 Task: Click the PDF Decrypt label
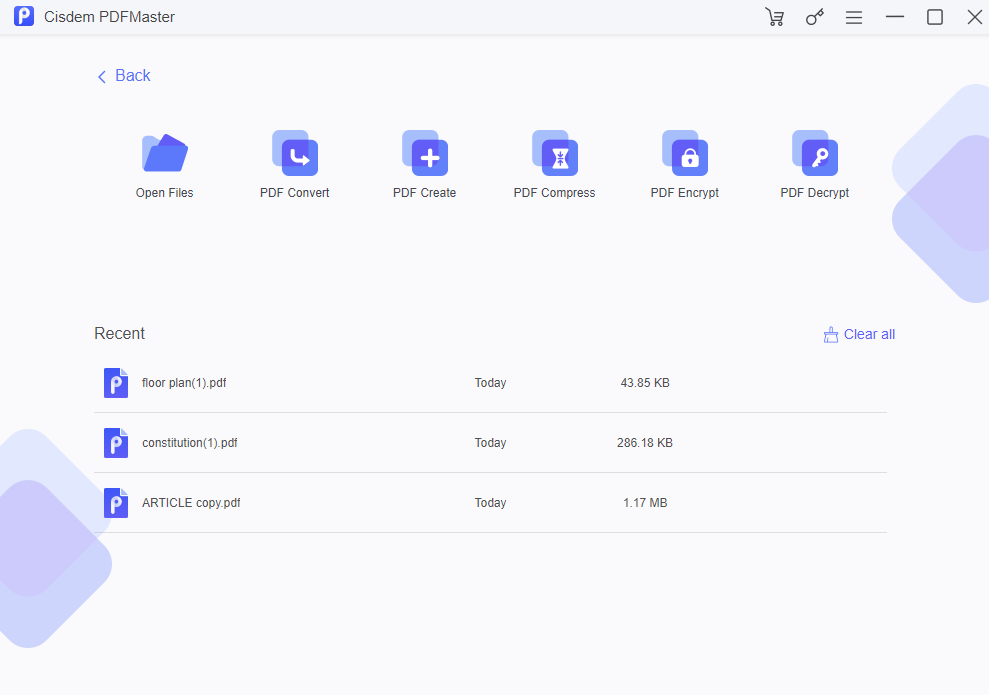coord(814,193)
